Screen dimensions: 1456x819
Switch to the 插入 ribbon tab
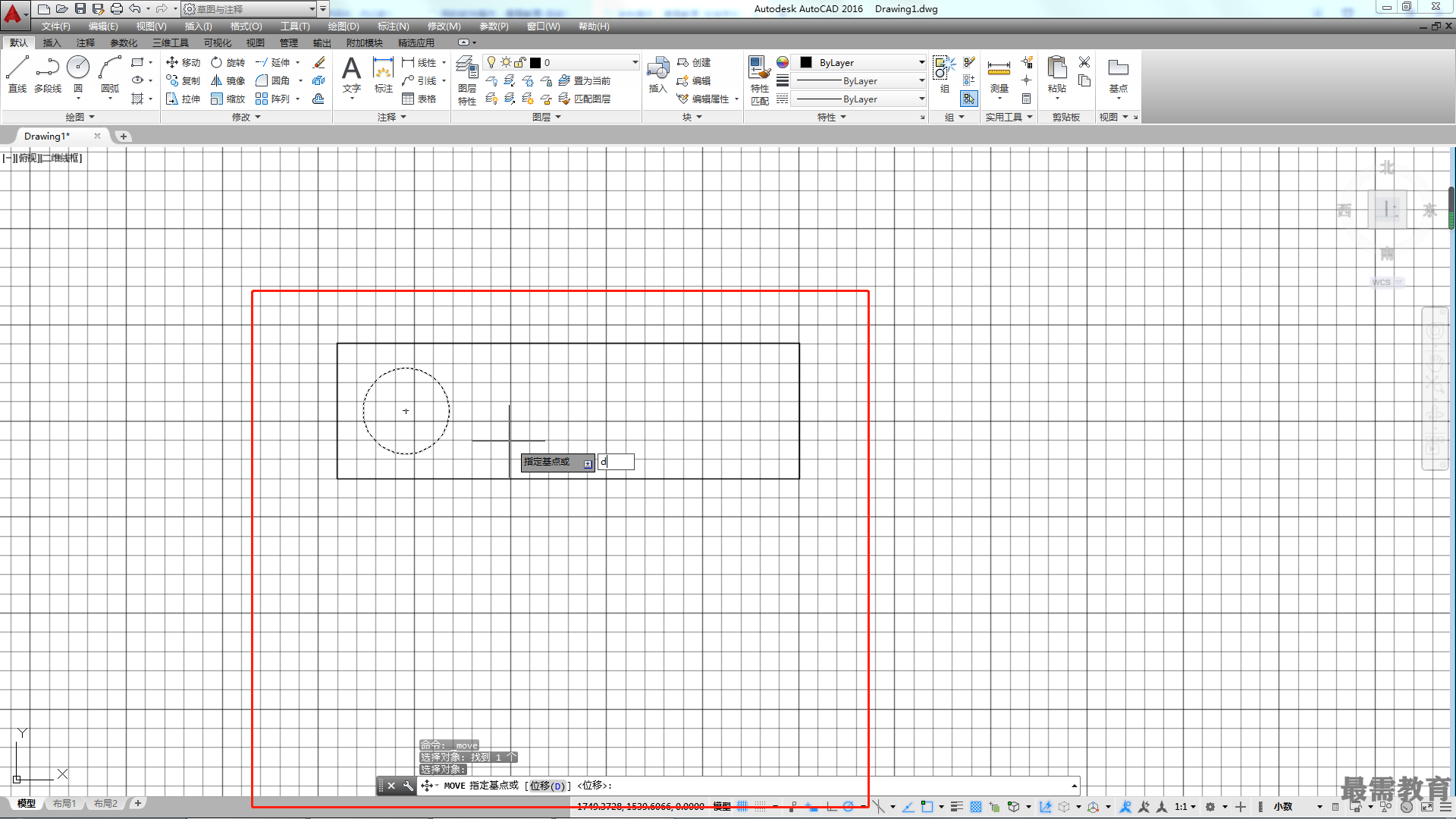pyautogui.click(x=52, y=42)
